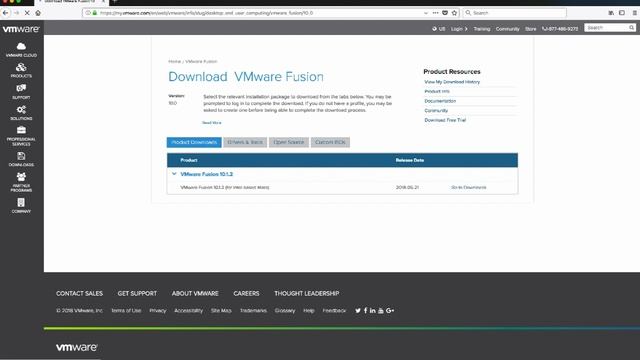Screen dimensions: 640x360
Task: Click the Go to Downloads link
Action: [469, 187]
